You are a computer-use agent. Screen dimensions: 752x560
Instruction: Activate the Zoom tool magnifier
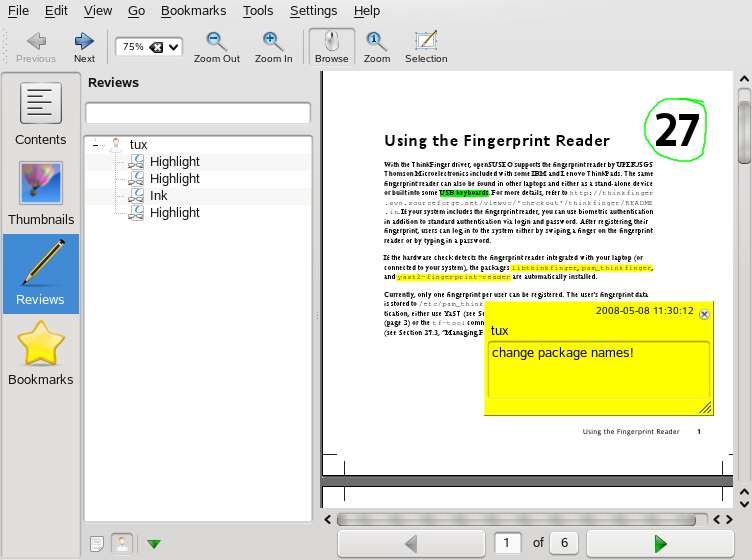377,46
